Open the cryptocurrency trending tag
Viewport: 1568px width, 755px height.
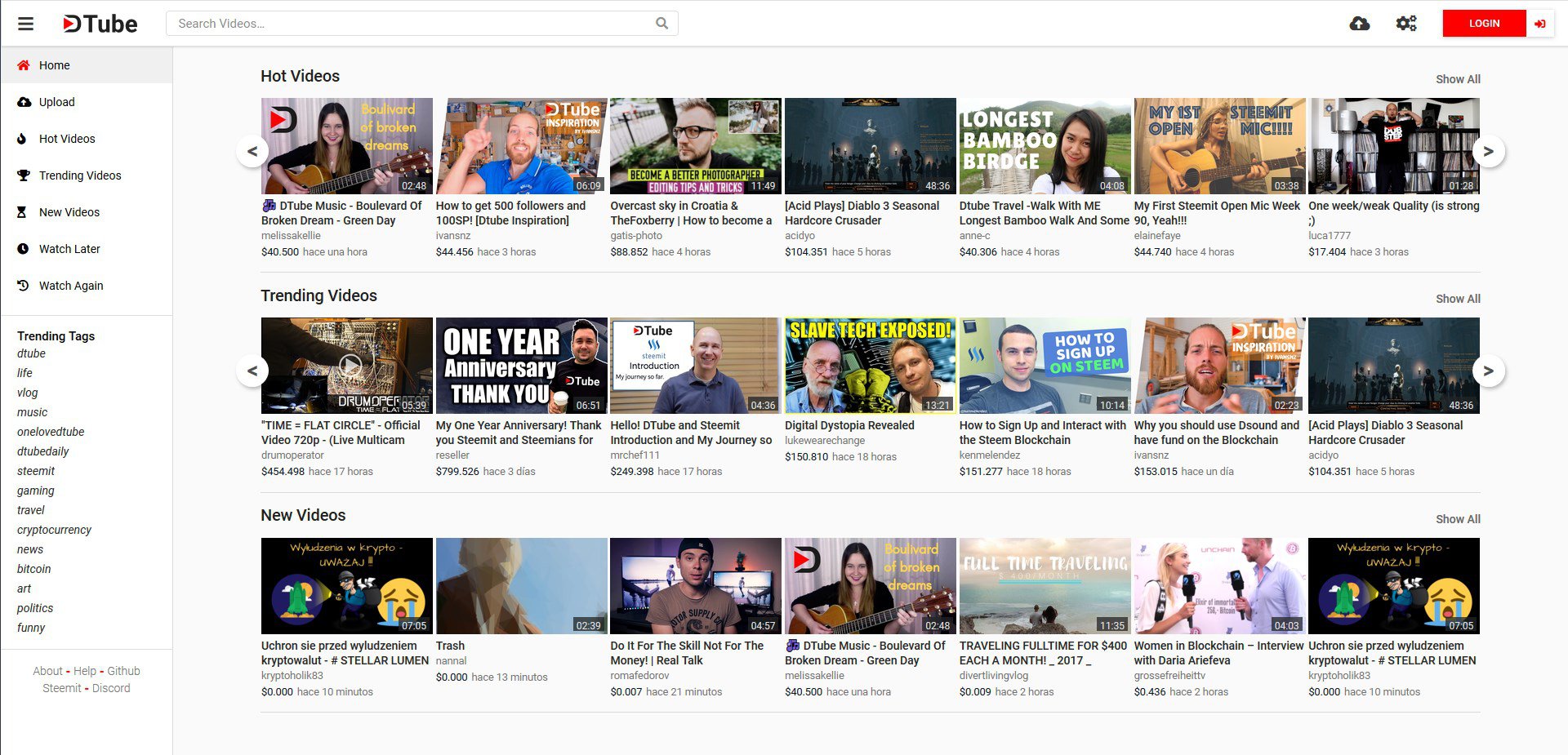54,530
